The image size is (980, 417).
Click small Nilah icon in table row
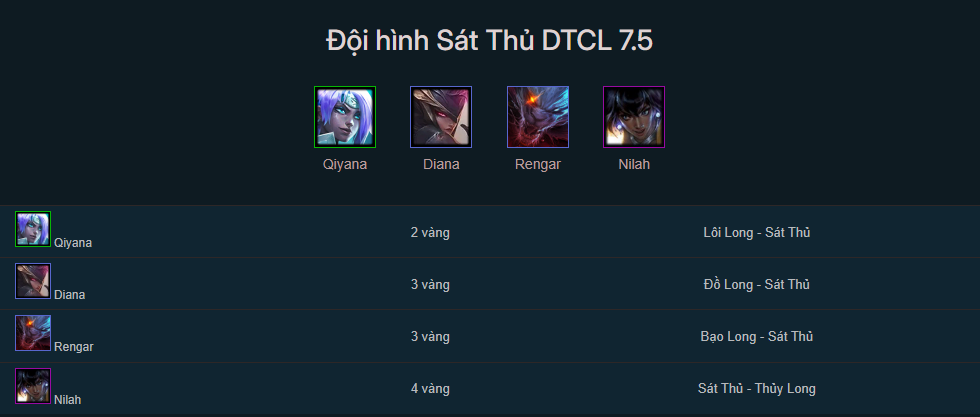[x=33, y=385]
